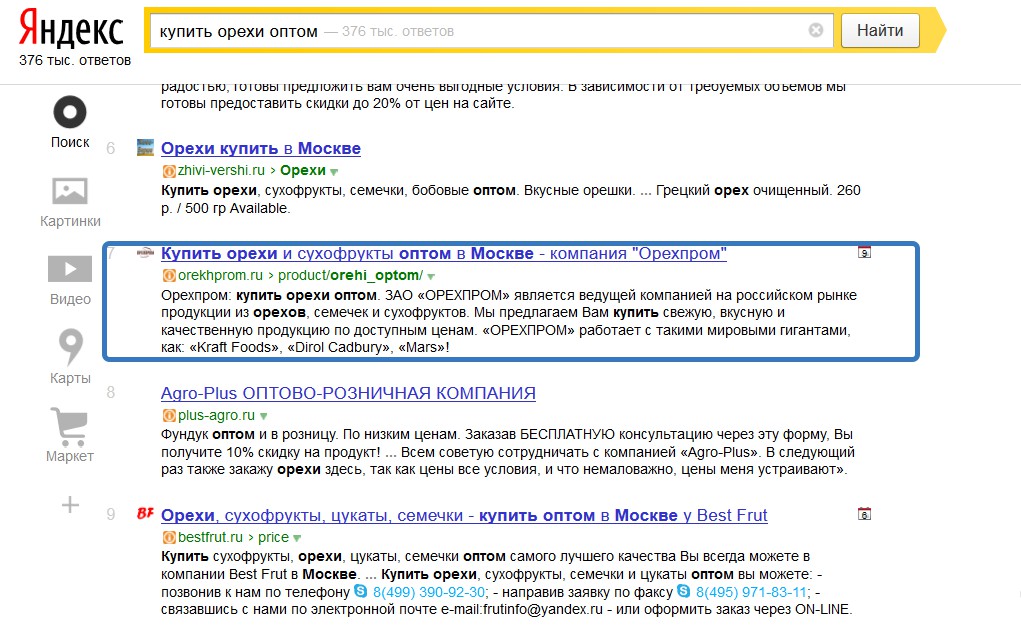Click green Орехи breadcrumb under zhivi-vershi

pos(303,171)
